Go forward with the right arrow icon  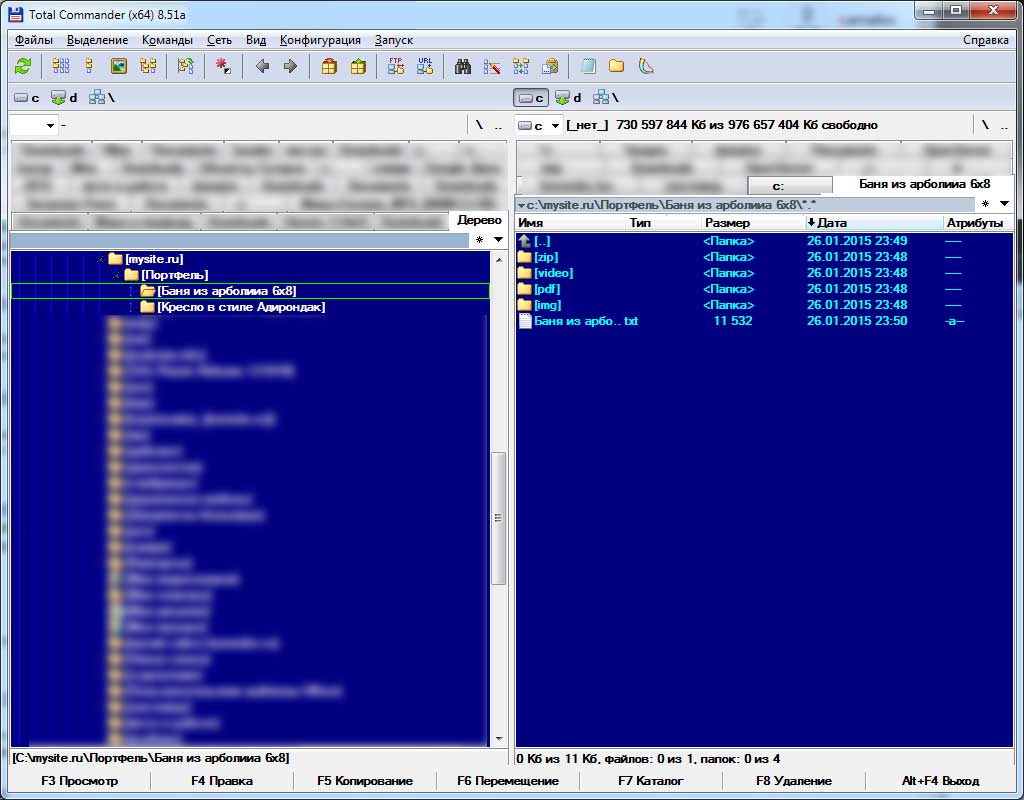[x=291, y=66]
